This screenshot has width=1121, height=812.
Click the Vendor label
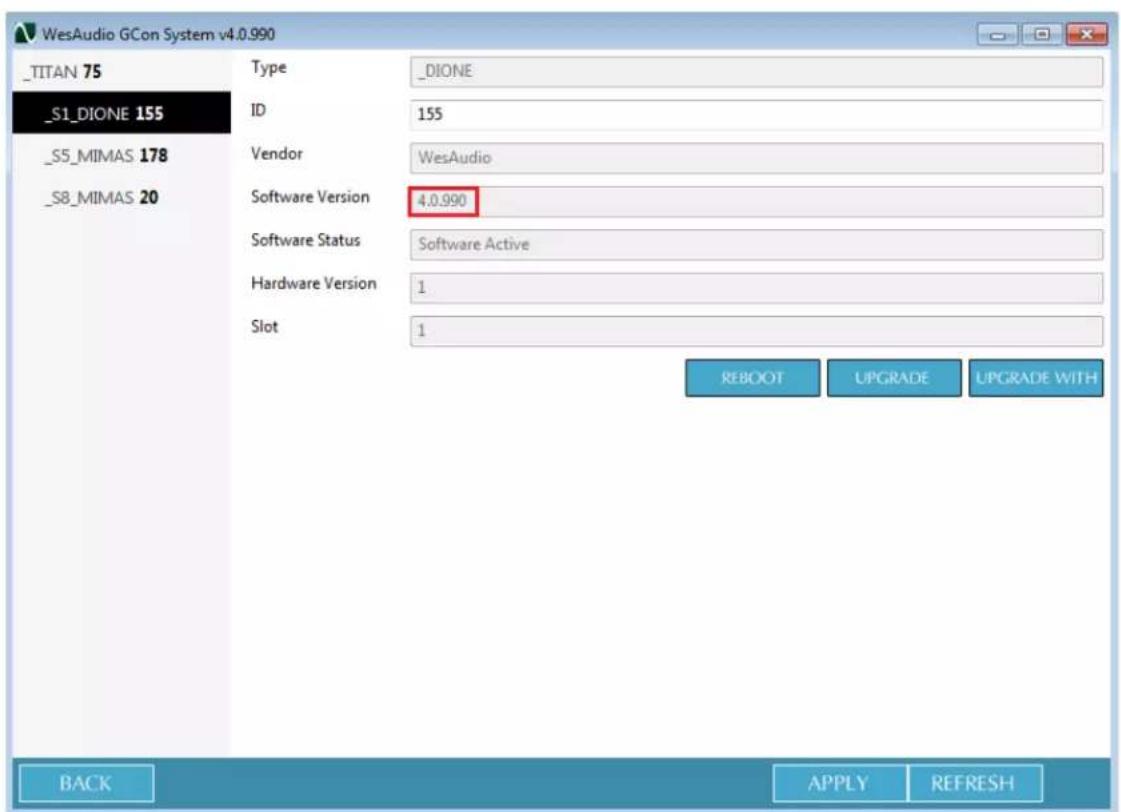[277, 154]
